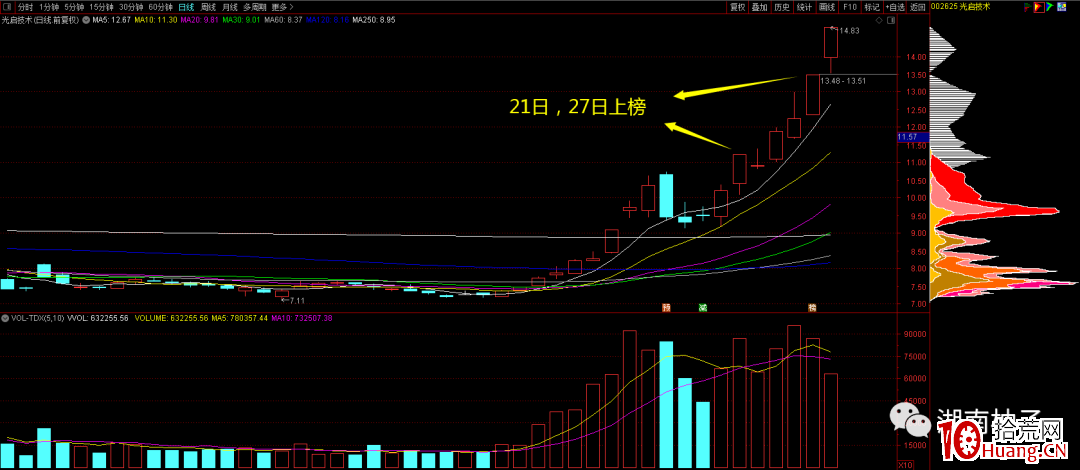Toggle the side panel icon near price axis
The width and height of the screenshot is (1080, 470).
point(891,22)
